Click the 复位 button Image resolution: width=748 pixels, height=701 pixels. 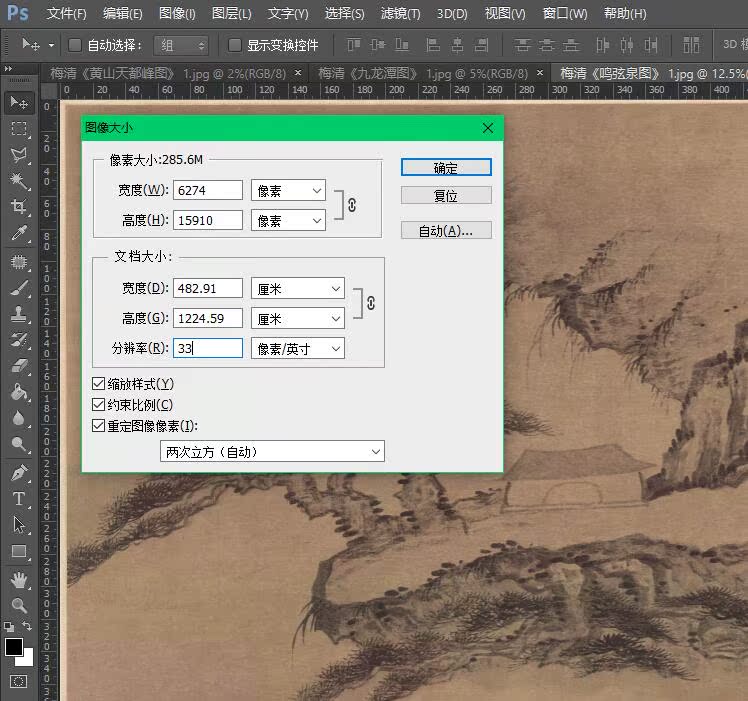pyautogui.click(x=446, y=195)
